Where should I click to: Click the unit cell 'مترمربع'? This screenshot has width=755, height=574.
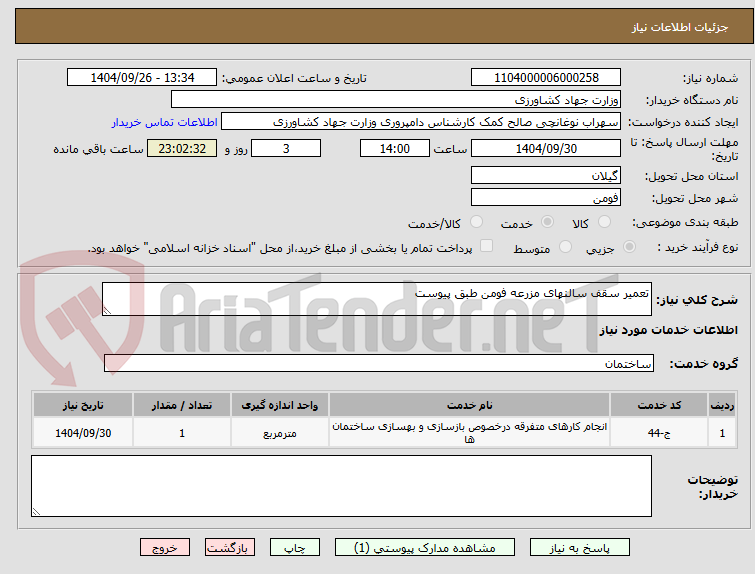pyautogui.click(x=280, y=432)
